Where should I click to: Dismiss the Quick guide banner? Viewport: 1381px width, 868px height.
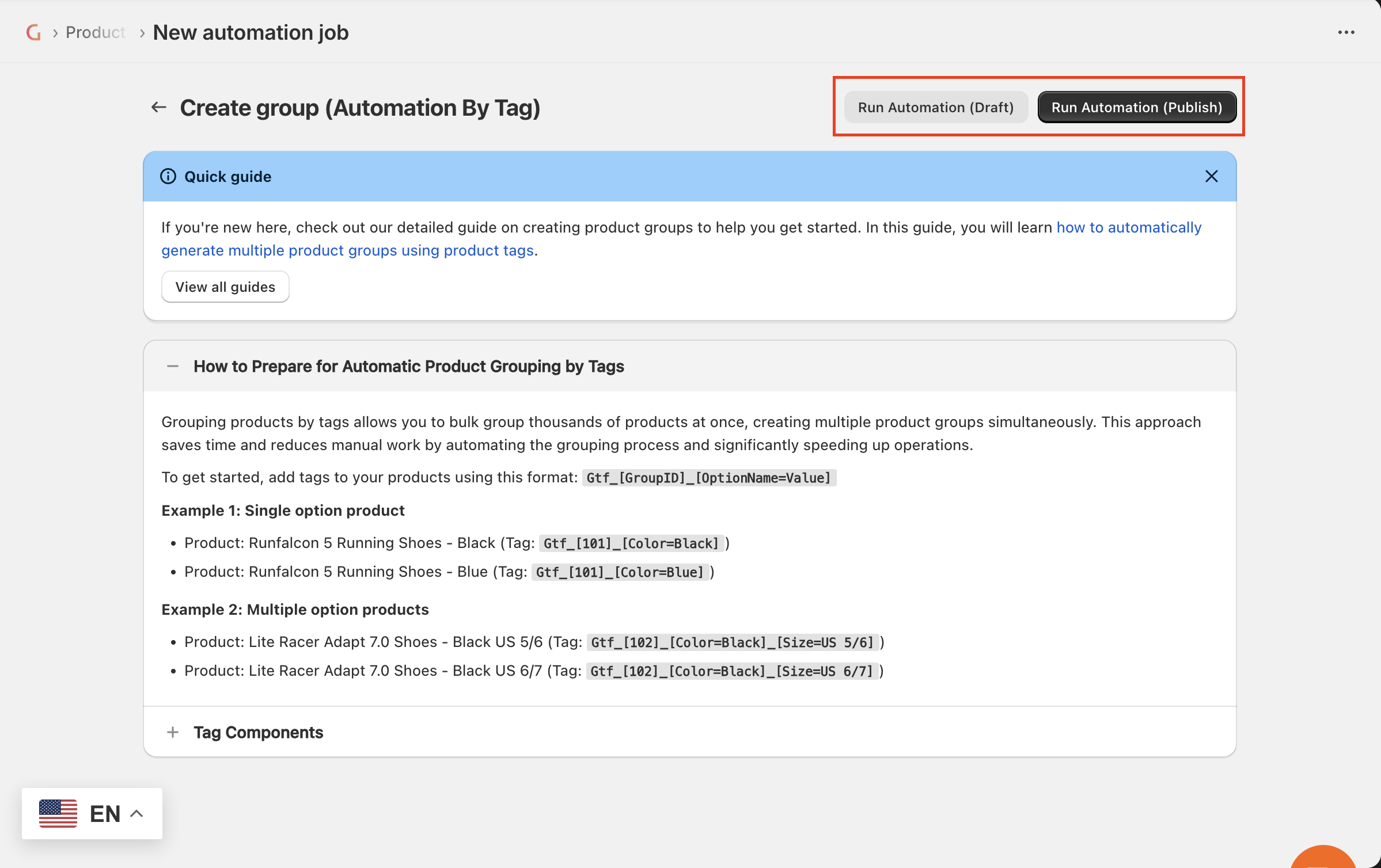tap(1211, 176)
